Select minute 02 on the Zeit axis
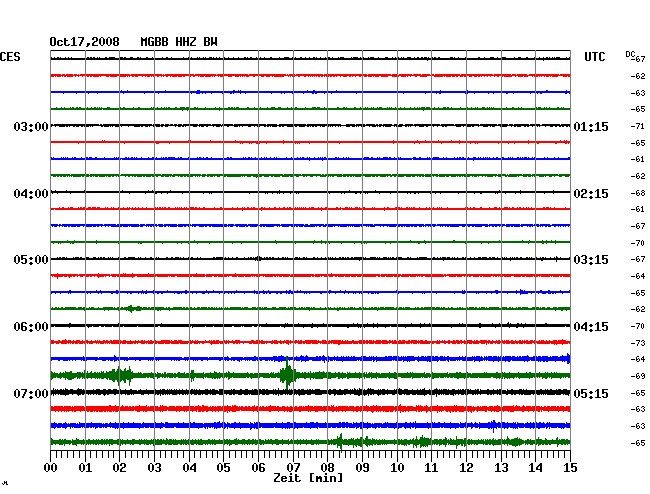The image size is (650, 494). pos(119,468)
